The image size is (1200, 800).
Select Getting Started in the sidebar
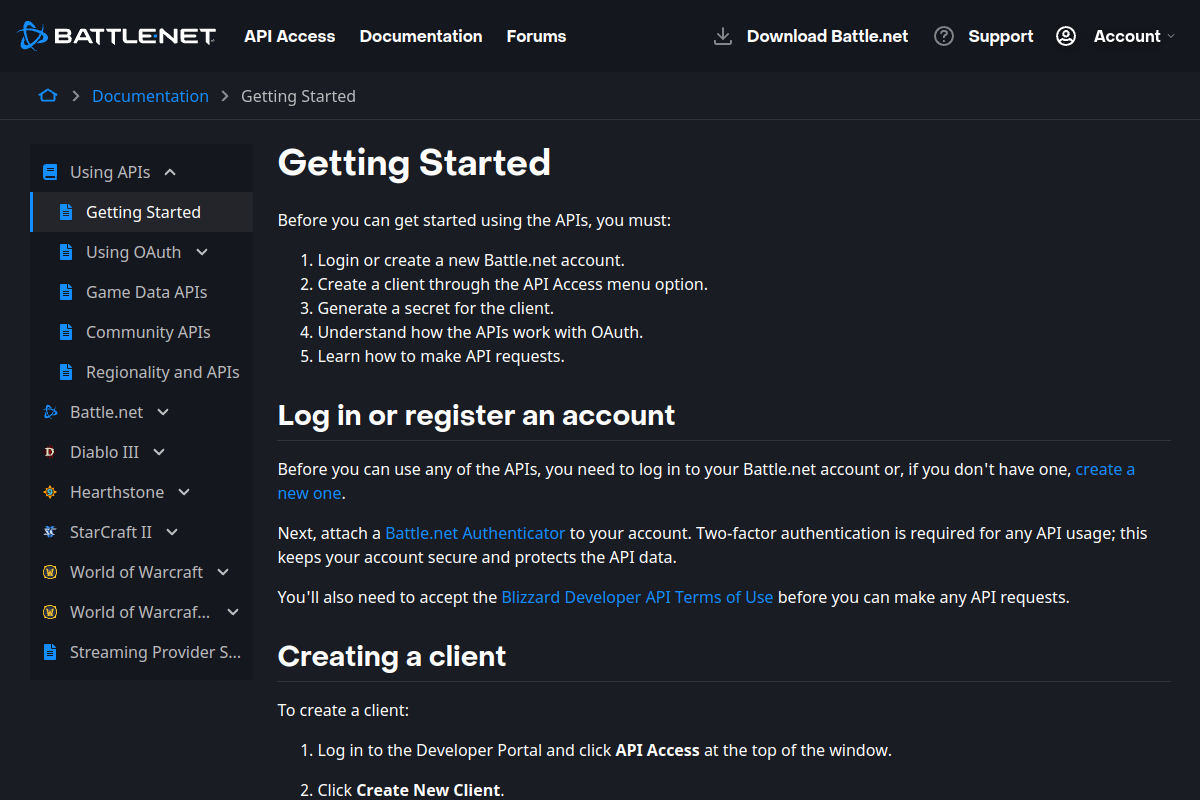[142, 212]
